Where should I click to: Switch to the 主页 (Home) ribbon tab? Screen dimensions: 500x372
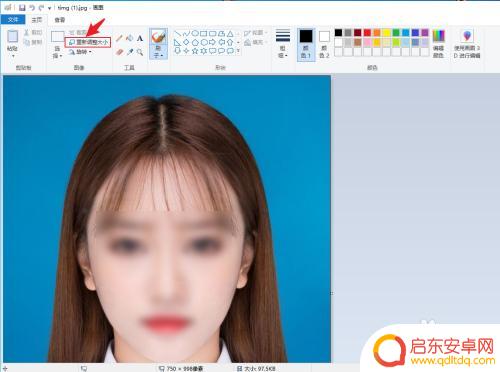tap(37, 20)
